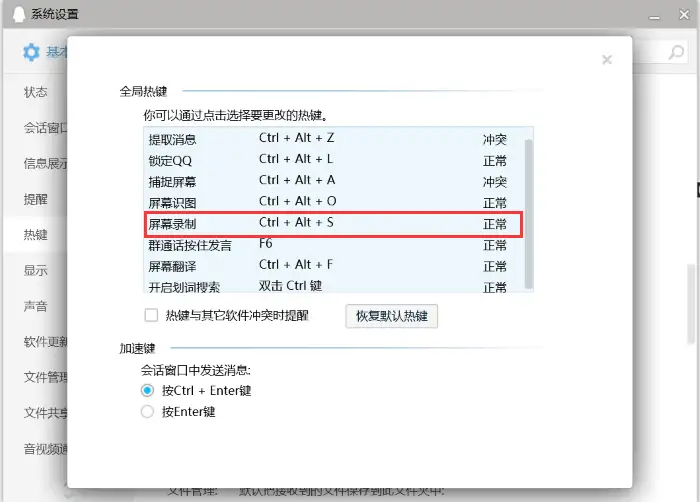The image size is (700, 502).
Task: Click the settings window main scrollbar
Action: tap(691, 304)
